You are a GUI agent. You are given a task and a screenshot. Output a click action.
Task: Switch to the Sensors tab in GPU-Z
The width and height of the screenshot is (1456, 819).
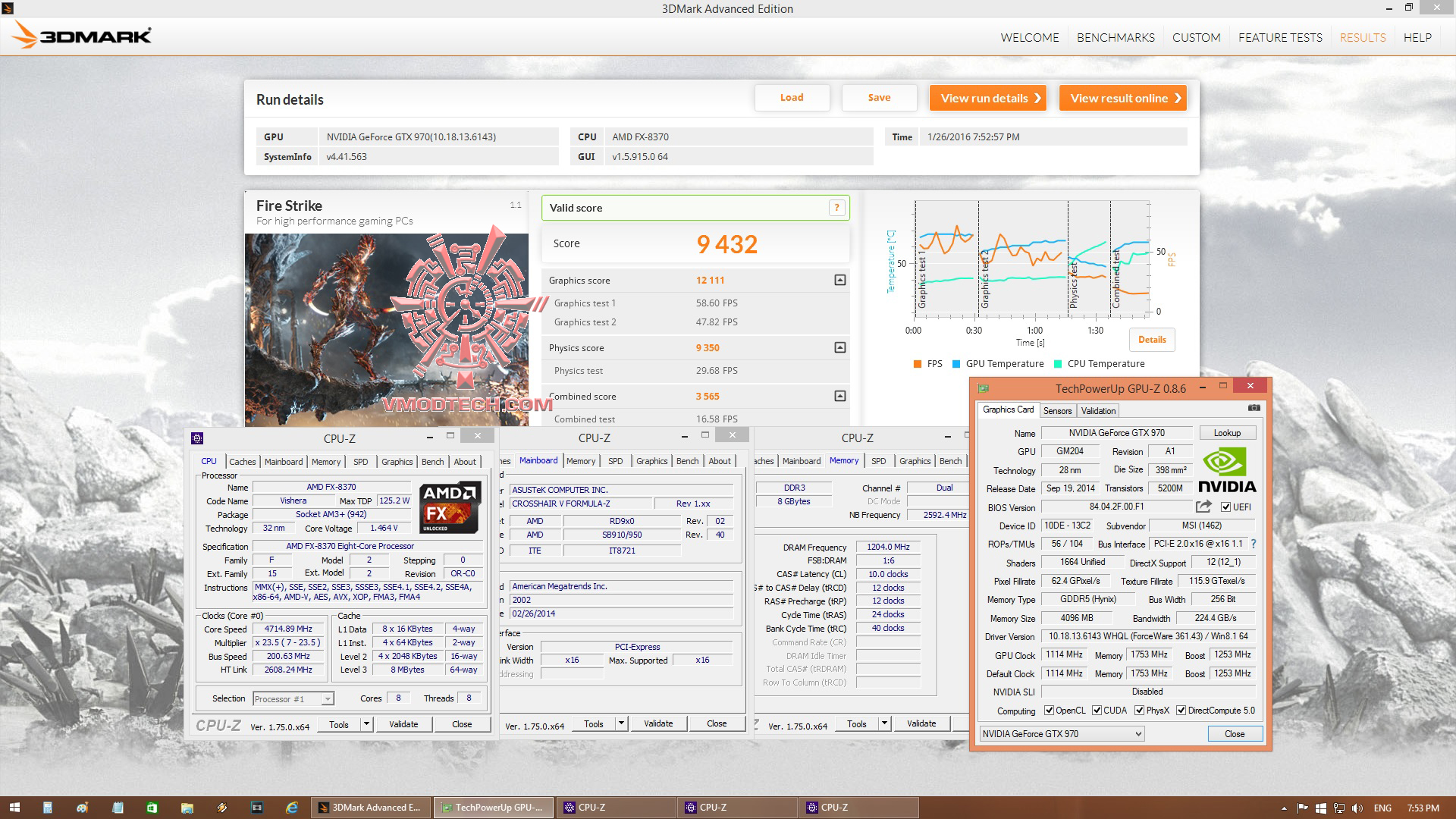(1057, 410)
